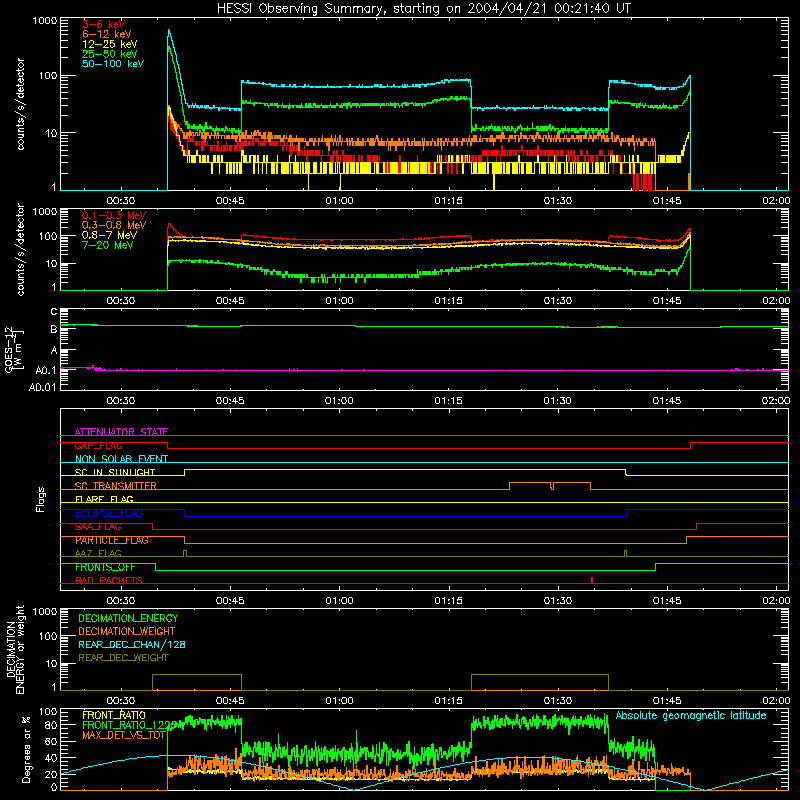Select the 25-50 keV legend label

click(109, 54)
